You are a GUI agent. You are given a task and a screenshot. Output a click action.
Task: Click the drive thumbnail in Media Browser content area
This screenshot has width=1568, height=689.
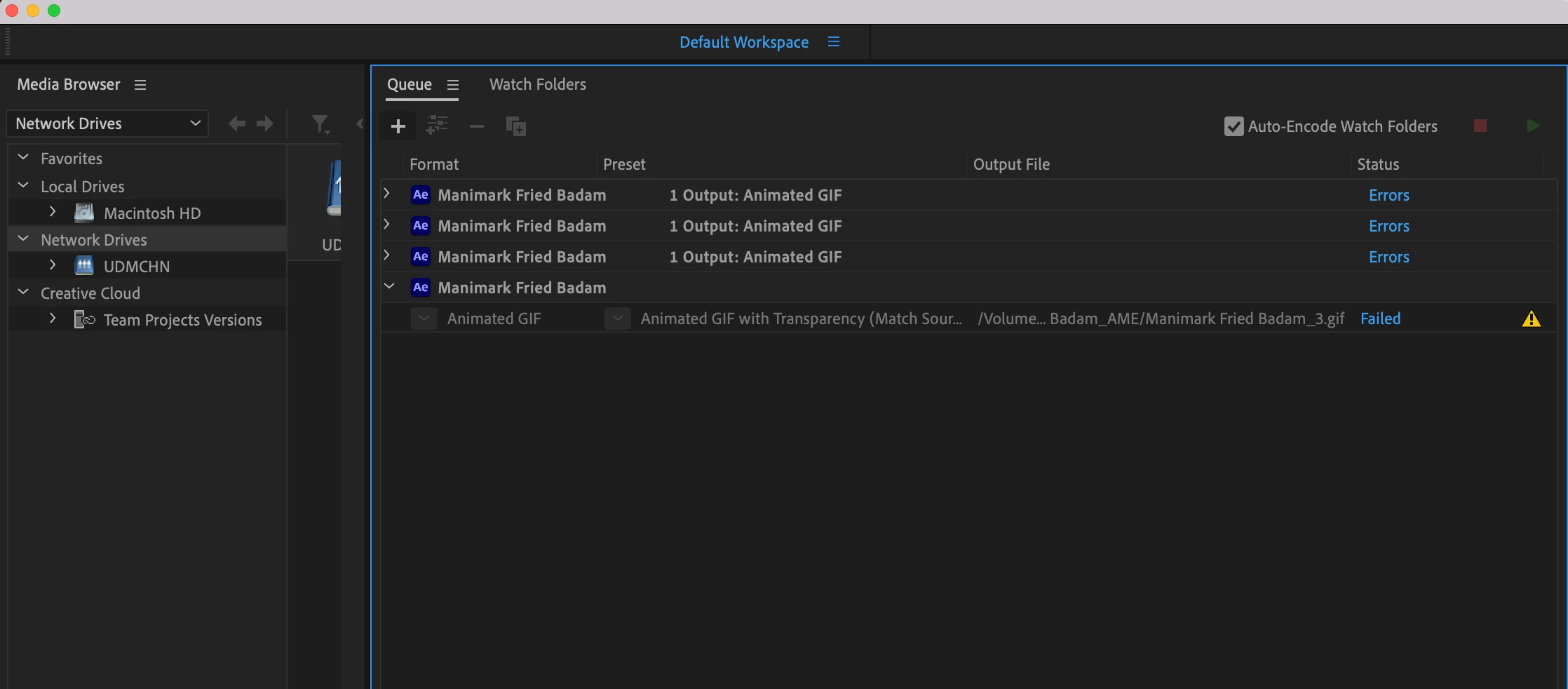(334, 188)
